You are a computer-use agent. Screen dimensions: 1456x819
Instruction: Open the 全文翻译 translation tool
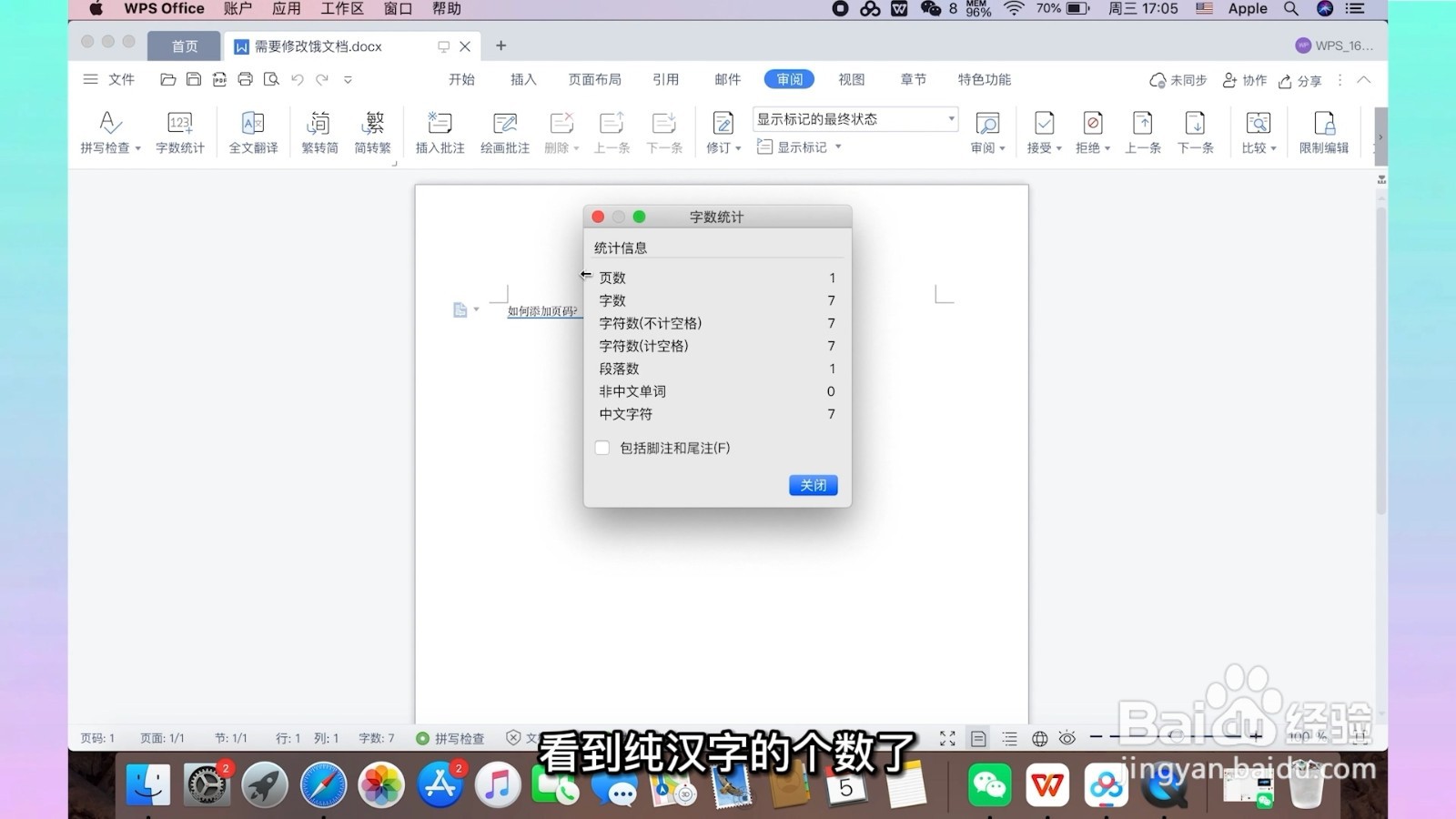click(252, 131)
